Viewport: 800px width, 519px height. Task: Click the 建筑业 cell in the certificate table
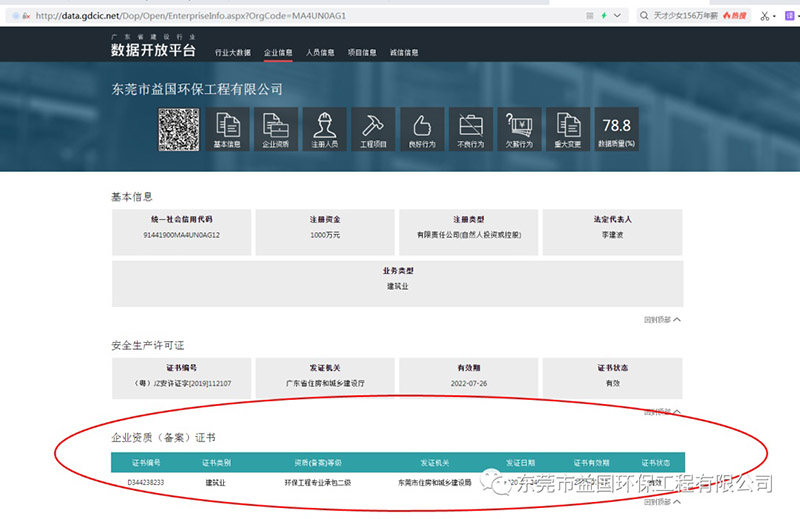pos(215,482)
